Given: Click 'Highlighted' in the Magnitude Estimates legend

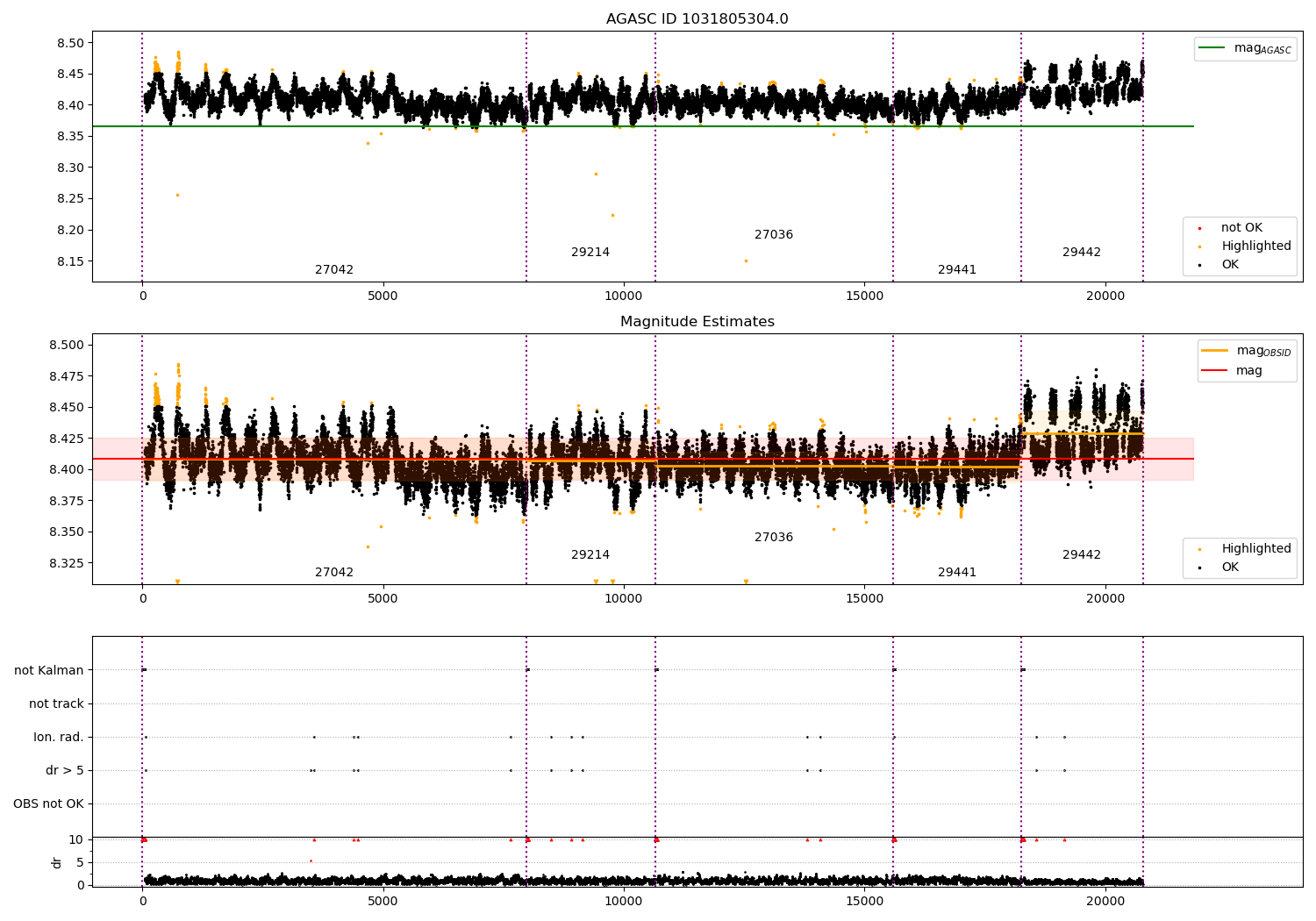Looking at the screenshot, I should pos(1255,549).
